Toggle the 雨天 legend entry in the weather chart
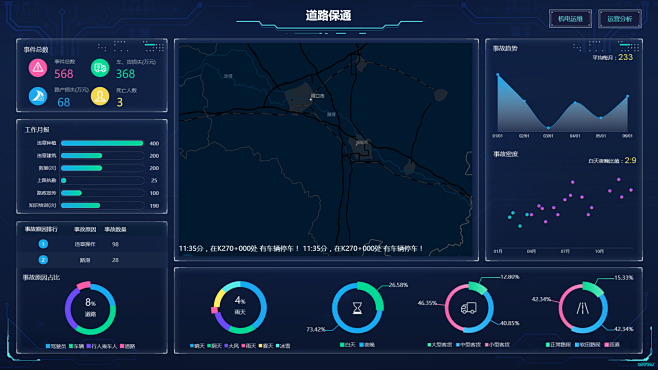The width and height of the screenshot is (658, 370). click(248, 346)
